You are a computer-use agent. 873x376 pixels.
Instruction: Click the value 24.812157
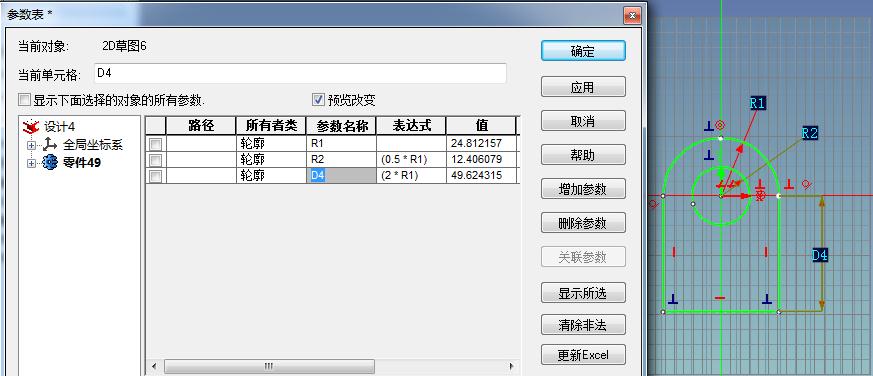(x=481, y=144)
